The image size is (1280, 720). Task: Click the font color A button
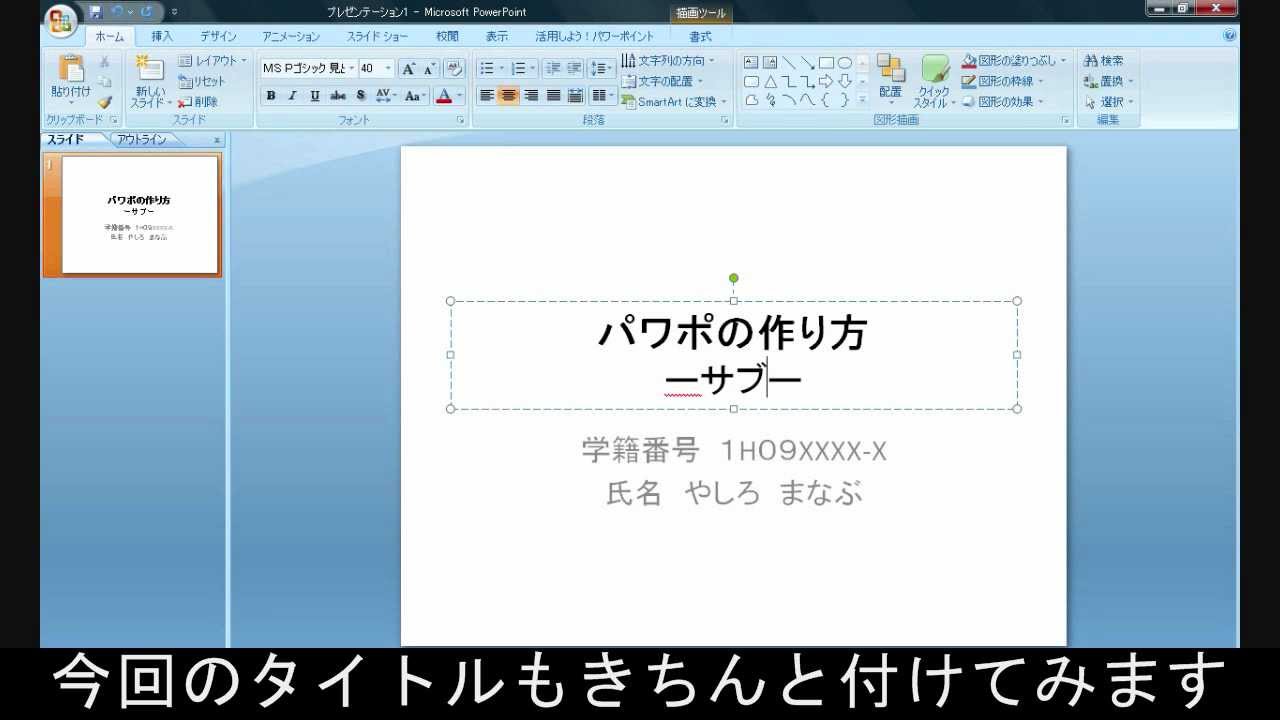point(444,96)
